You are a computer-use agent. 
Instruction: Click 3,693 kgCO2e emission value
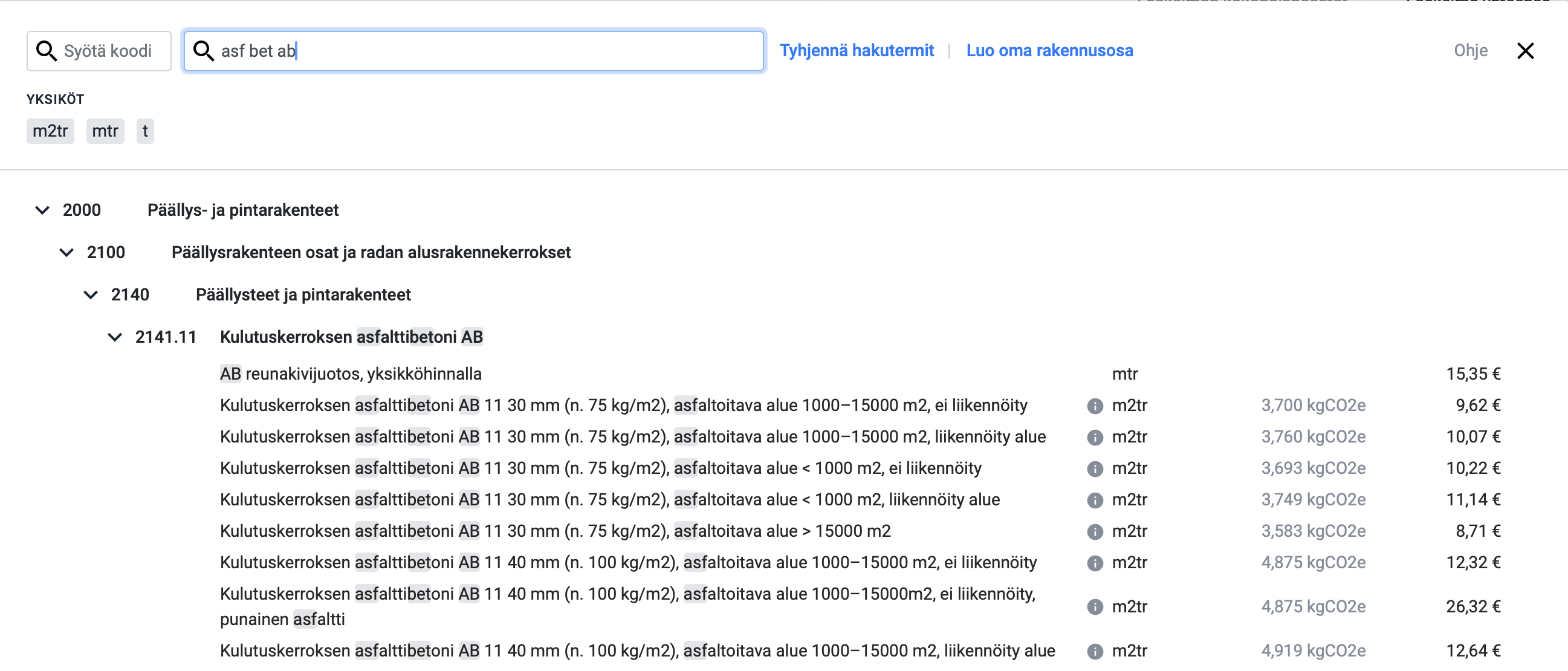(1313, 468)
